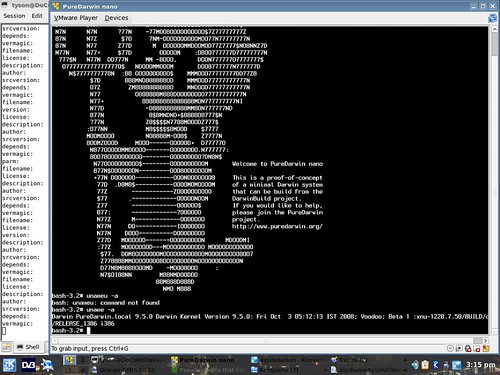The width and height of the screenshot is (500, 375).
Task: Open the volume mixer tray icon
Action: point(415,365)
